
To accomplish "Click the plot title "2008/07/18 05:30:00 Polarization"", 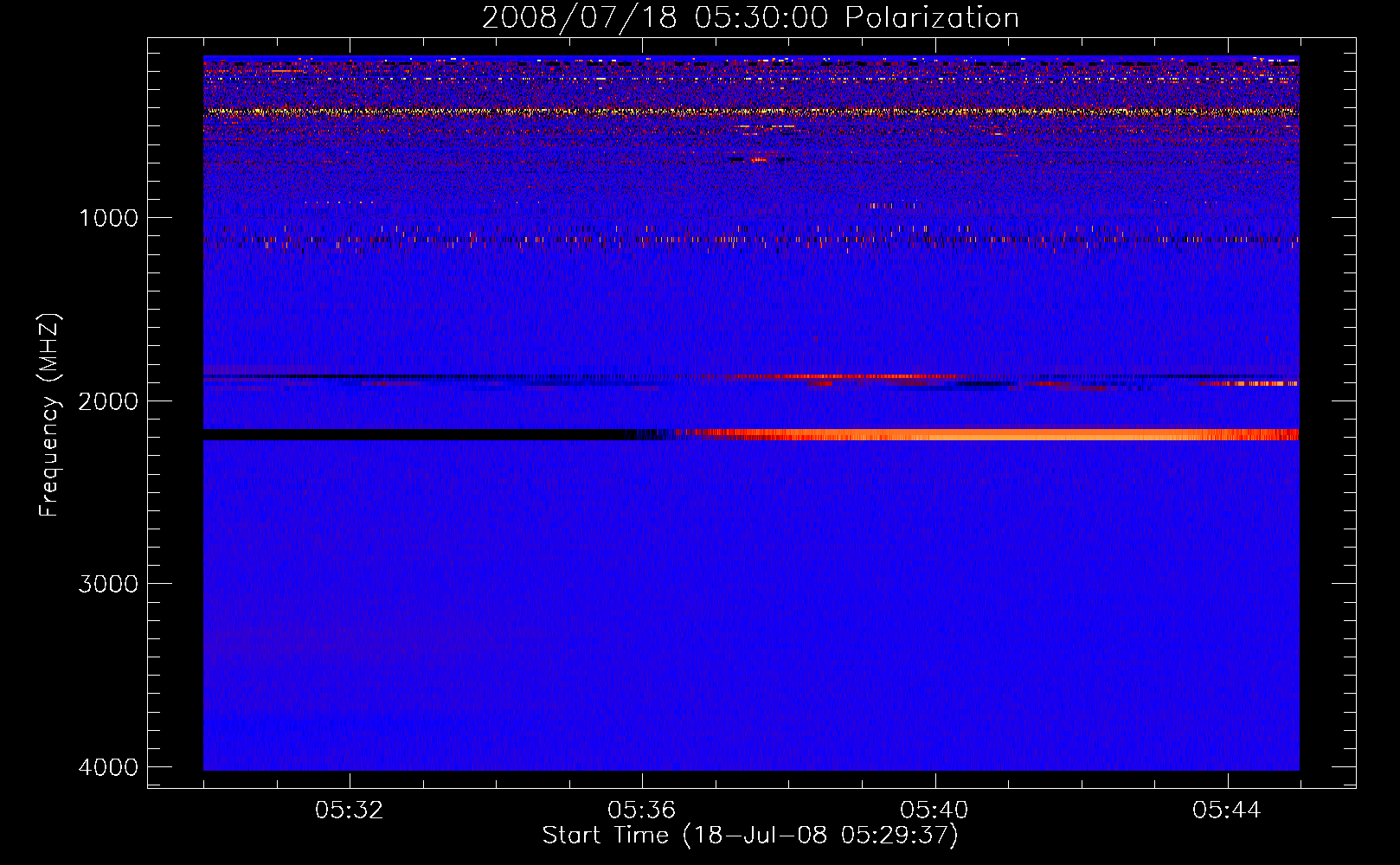I will [750, 18].
